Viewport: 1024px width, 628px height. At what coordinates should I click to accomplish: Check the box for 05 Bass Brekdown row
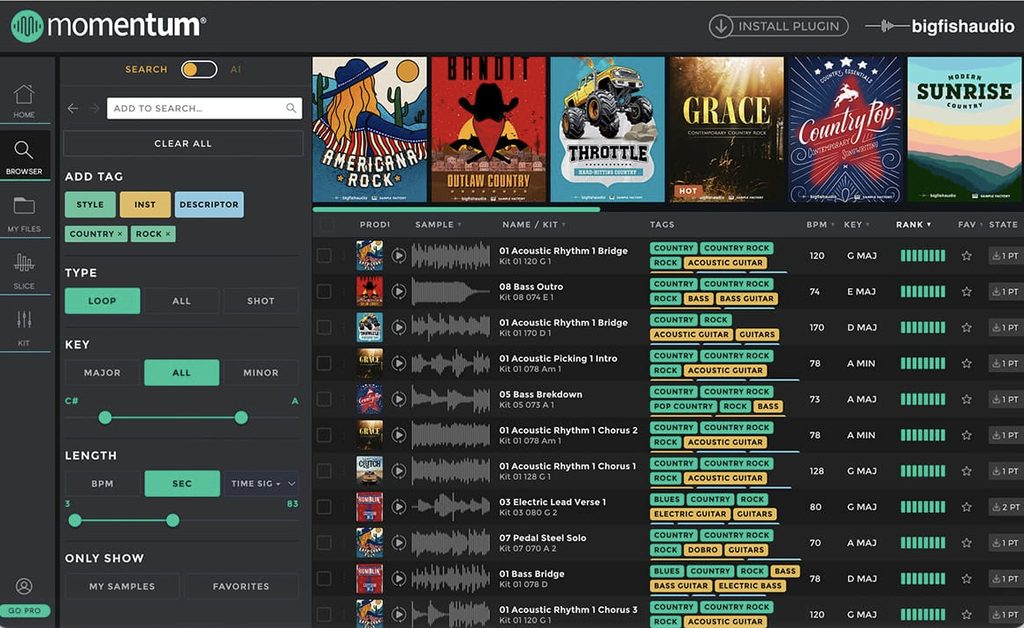point(324,400)
